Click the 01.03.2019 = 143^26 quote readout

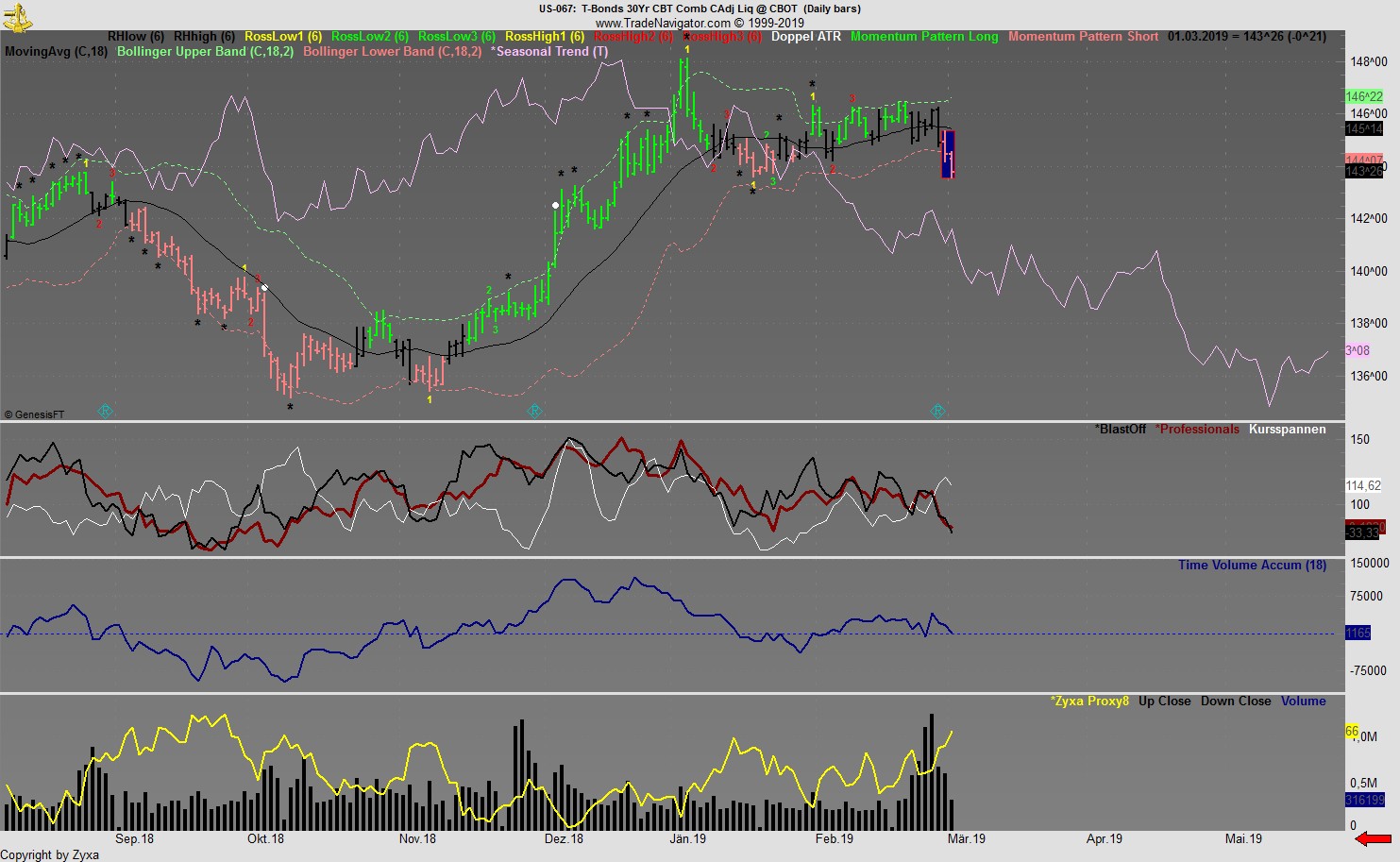tap(1247, 37)
